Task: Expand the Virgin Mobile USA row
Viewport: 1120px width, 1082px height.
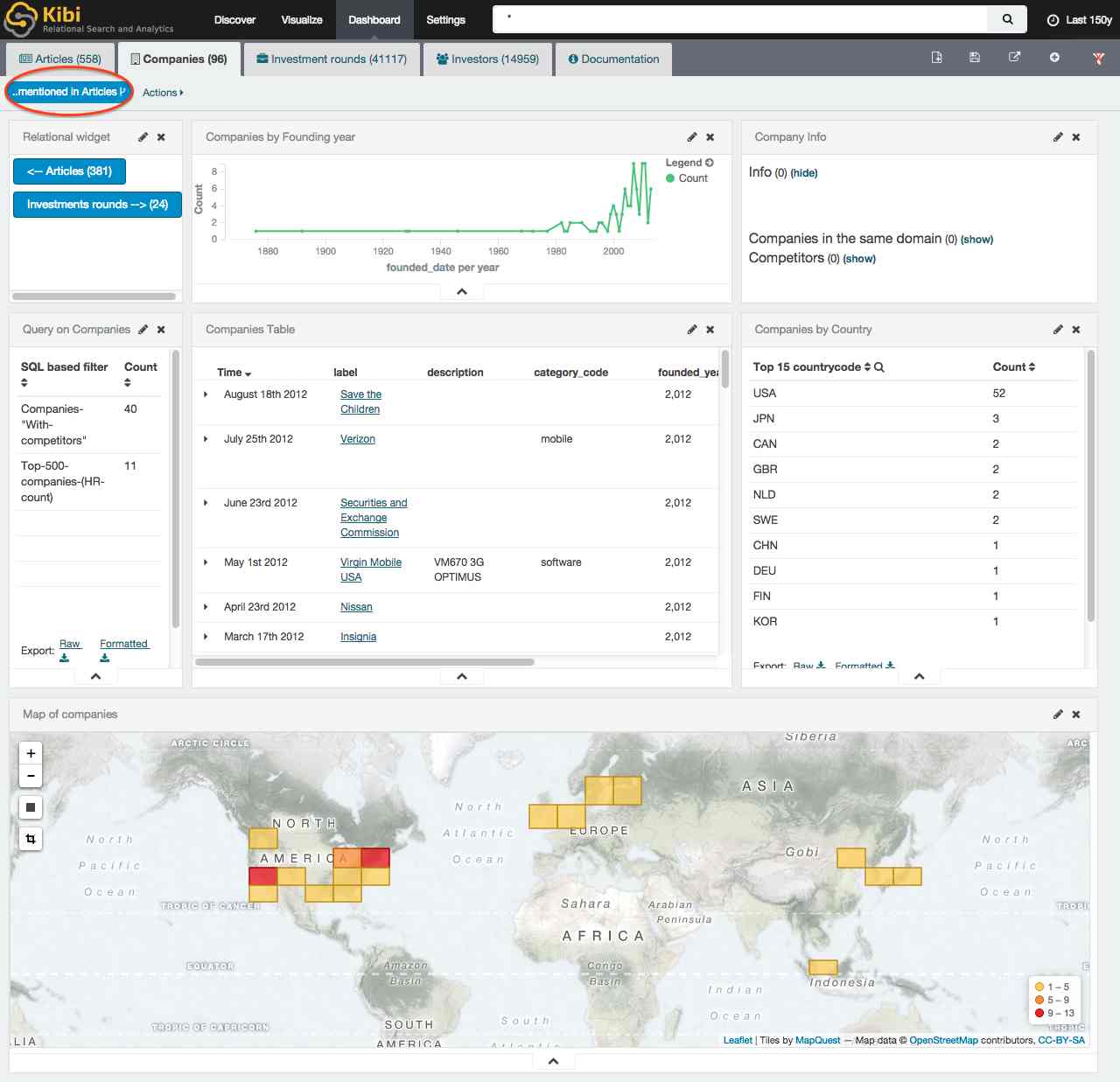Action: click(x=206, y=562)
